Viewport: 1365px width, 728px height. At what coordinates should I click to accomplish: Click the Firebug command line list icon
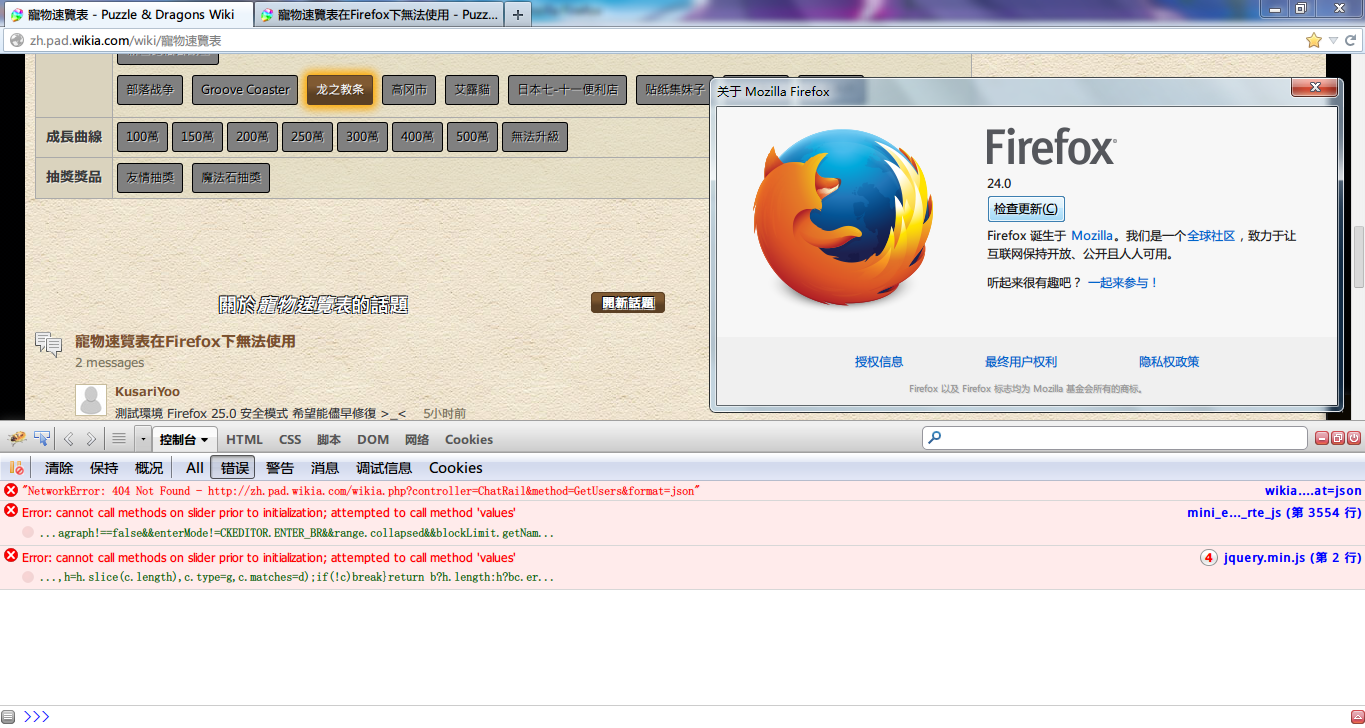click(x=119, y=439)
